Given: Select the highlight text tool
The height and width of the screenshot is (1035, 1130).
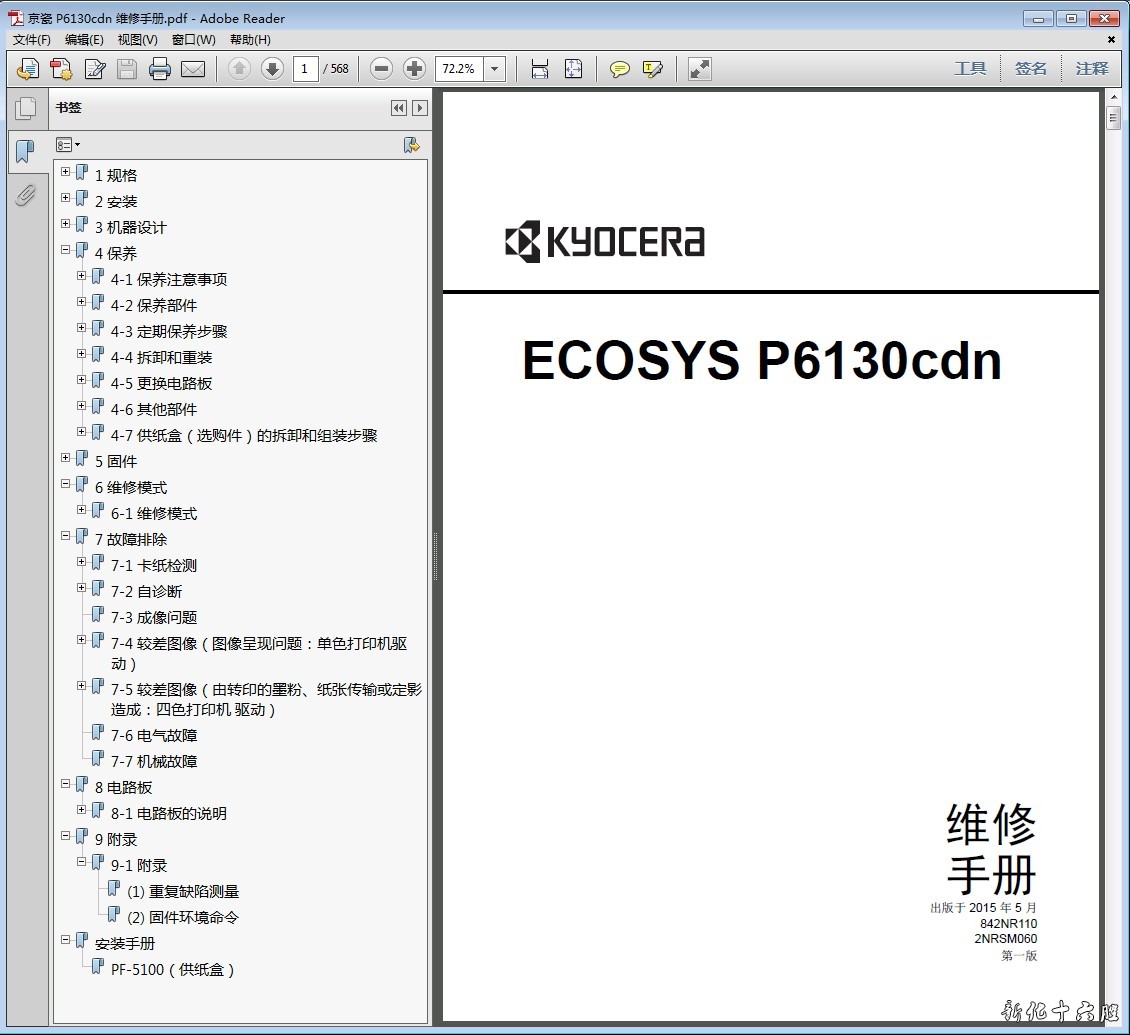Looking at the screenshot, I should [653, 69].
